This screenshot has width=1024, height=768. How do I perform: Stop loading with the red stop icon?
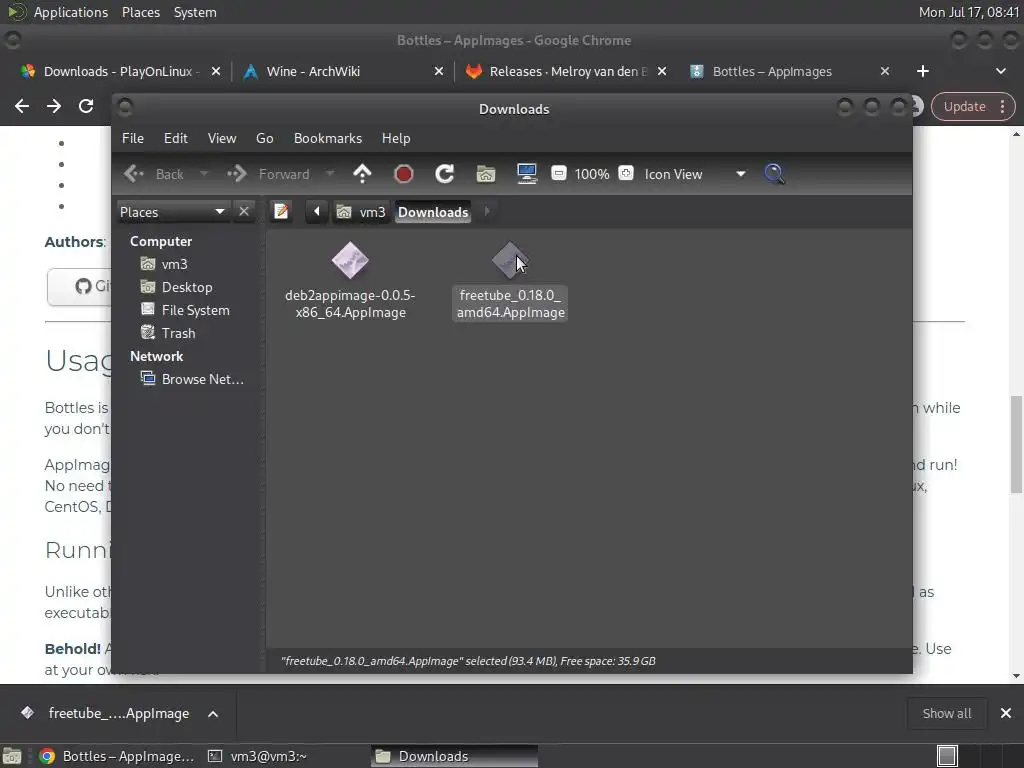click(404, 174)
